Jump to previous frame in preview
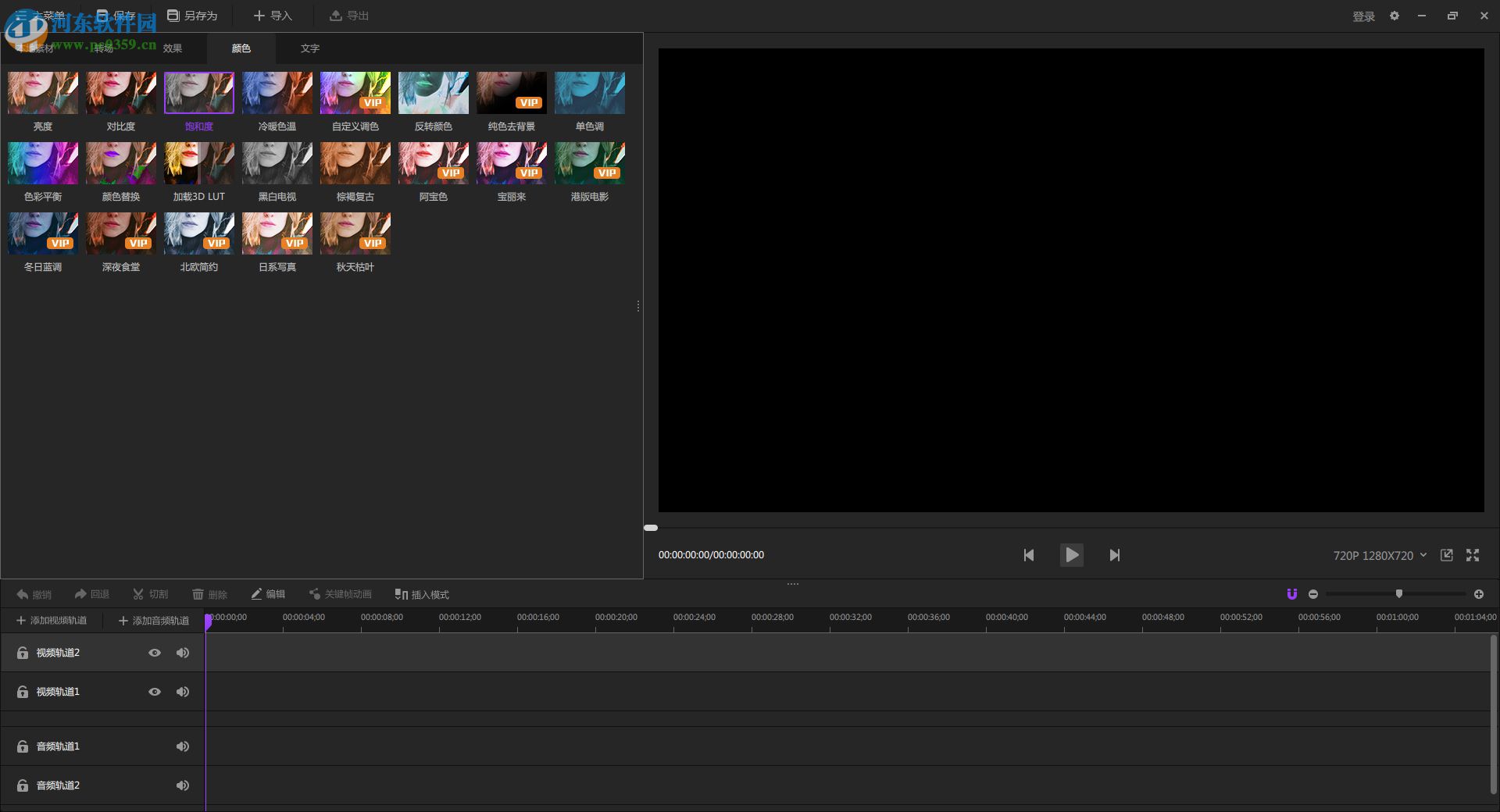Image resolution: width=1500 pixels, height=812 pixels. [x=1029, y=555]
